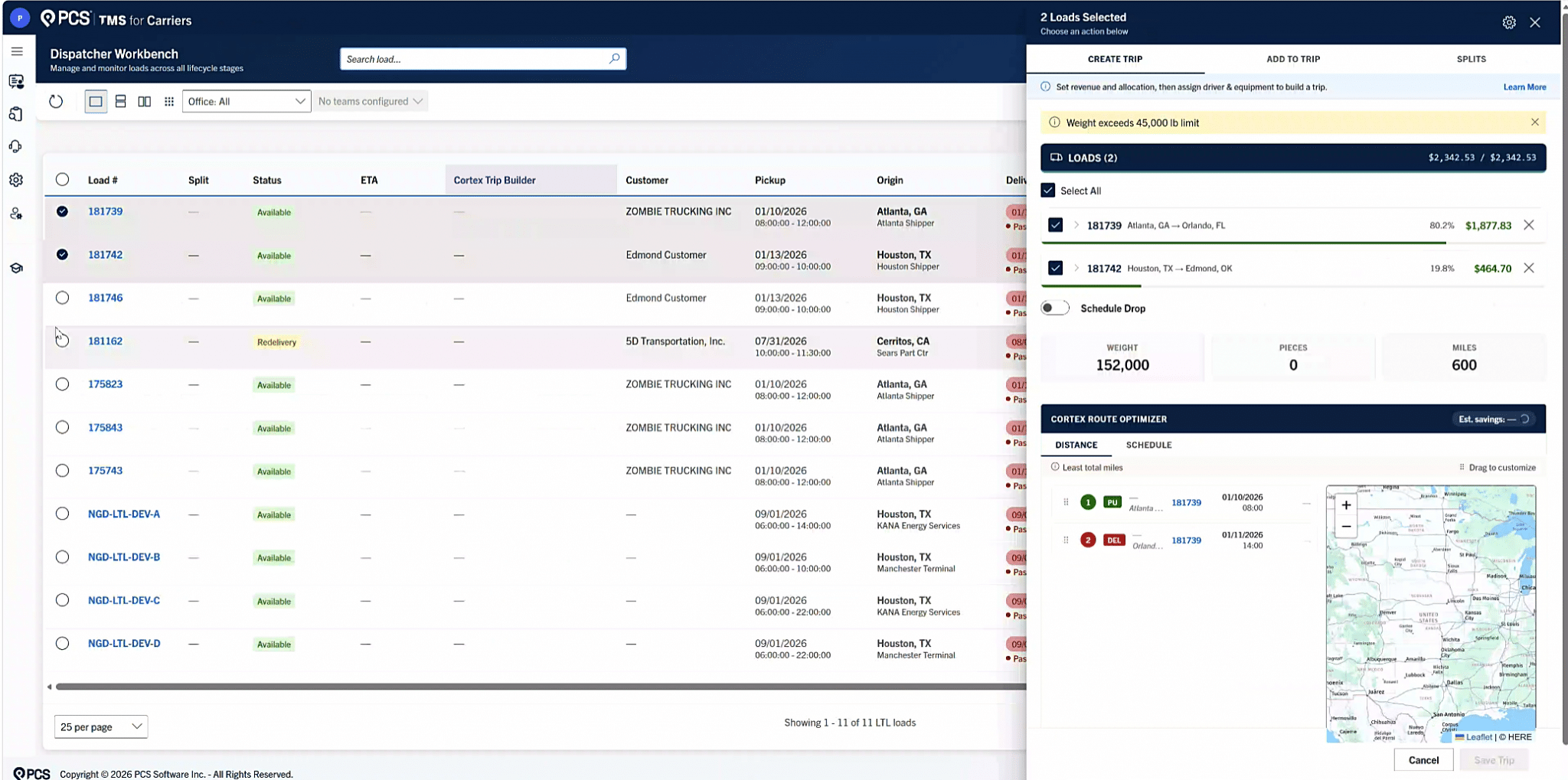Open the 25 per page dropdown
Image resolution: width=1568 pixels, height=780 pixels.
pos(101,726)
